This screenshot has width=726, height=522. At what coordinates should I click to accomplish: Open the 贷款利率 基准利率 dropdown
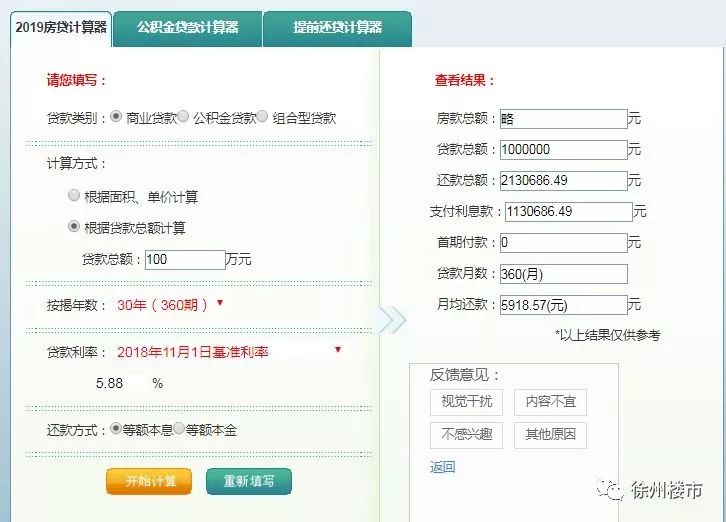pos(230,352)
